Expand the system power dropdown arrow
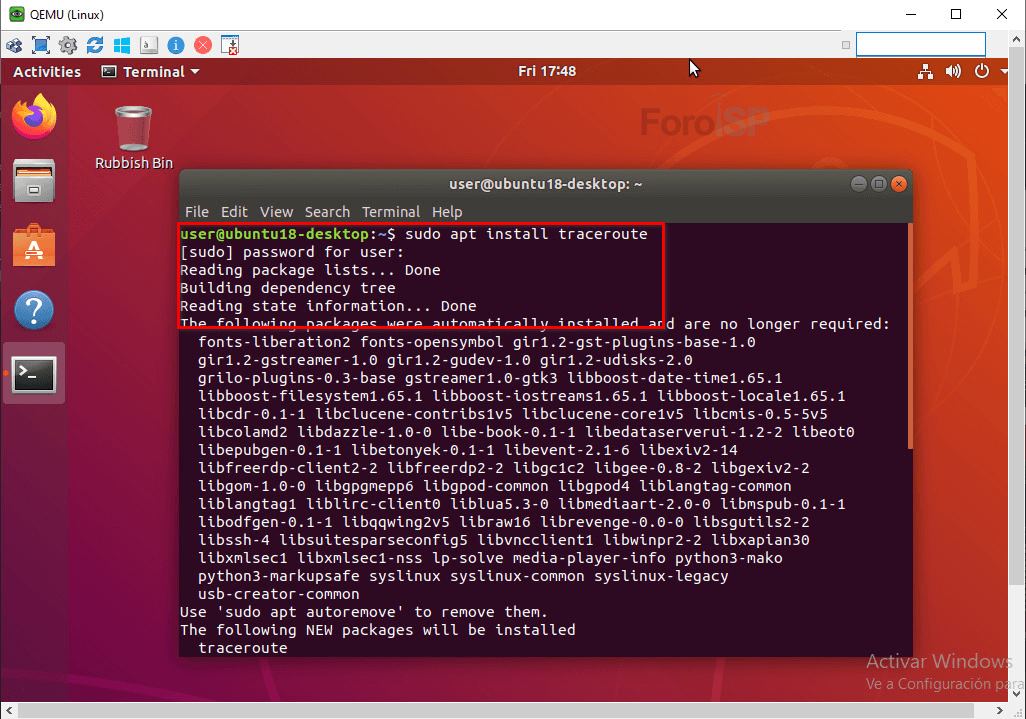Image resolution: width=1026 pixels, height=719 pixels. 1005,71
